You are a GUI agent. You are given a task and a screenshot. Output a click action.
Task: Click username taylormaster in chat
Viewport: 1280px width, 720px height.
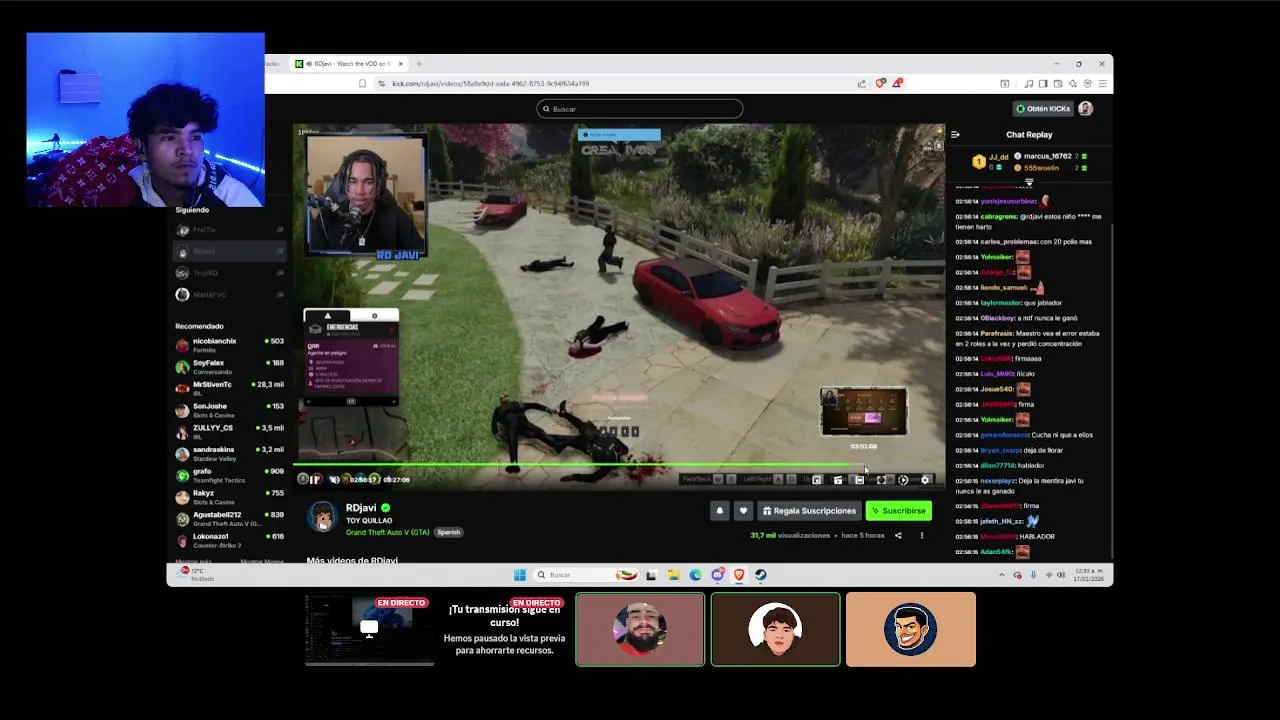(x=1000, y=303)
